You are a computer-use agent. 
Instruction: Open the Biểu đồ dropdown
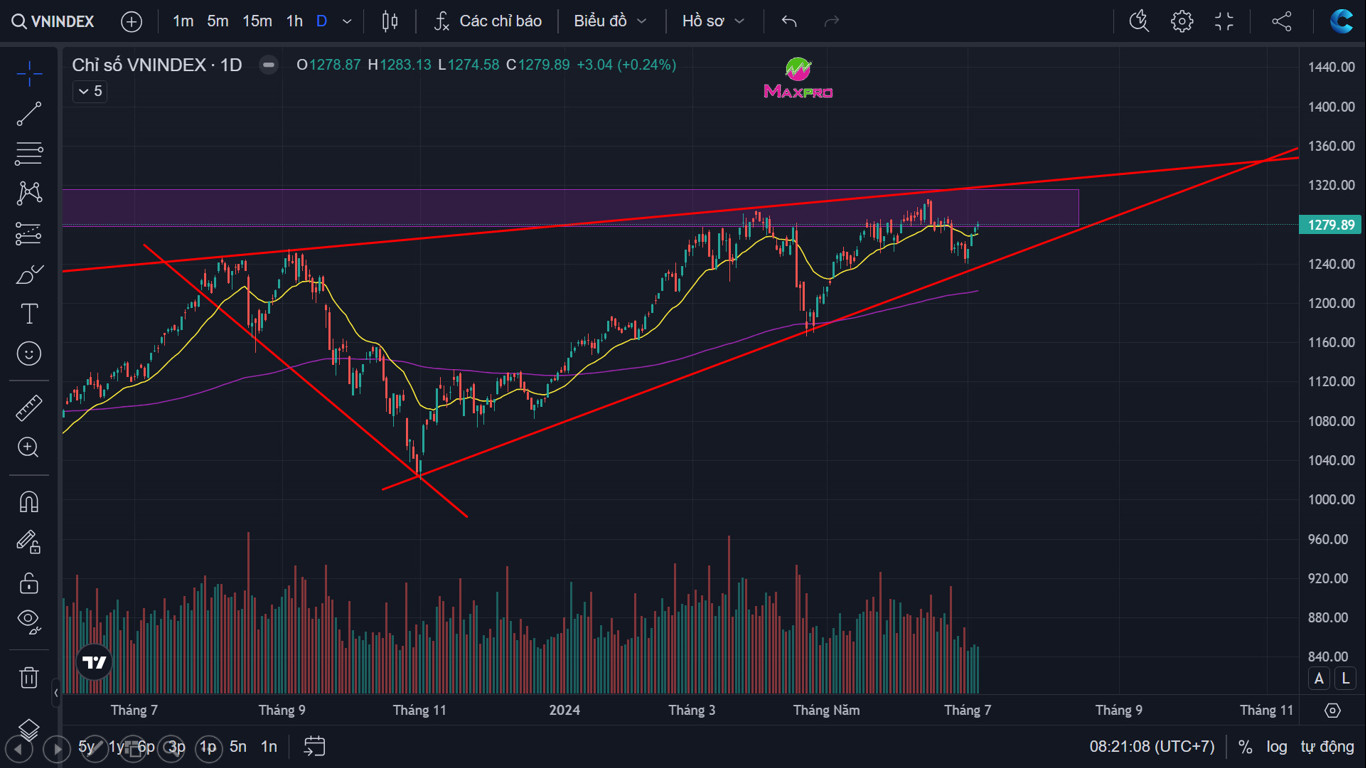(x=610, y=21)
